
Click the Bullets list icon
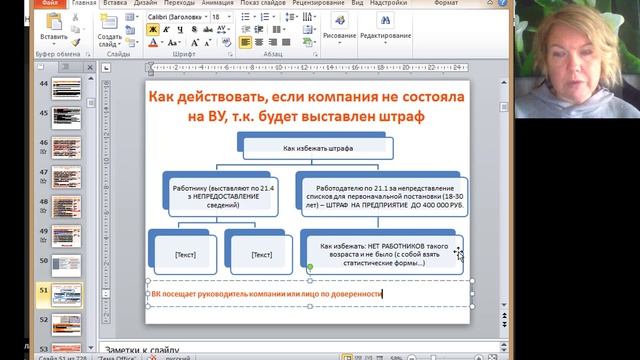(245, 17)
